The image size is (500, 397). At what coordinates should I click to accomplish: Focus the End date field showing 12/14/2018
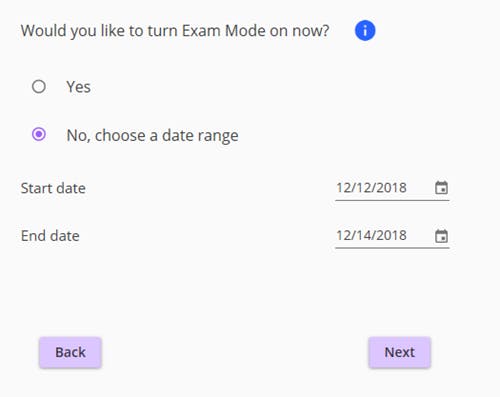[x=392, y=236]
